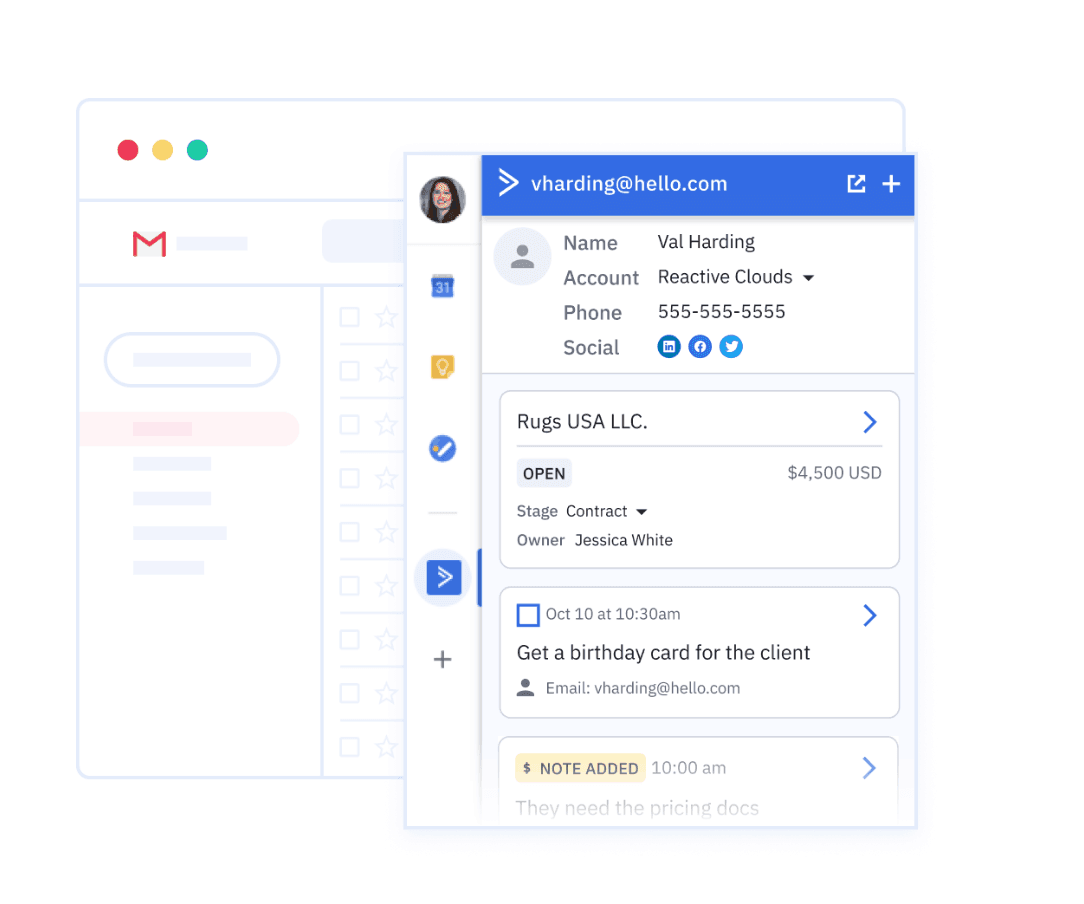Select the ActiveCampaign add-on sidebar icon

pos(444,577)
